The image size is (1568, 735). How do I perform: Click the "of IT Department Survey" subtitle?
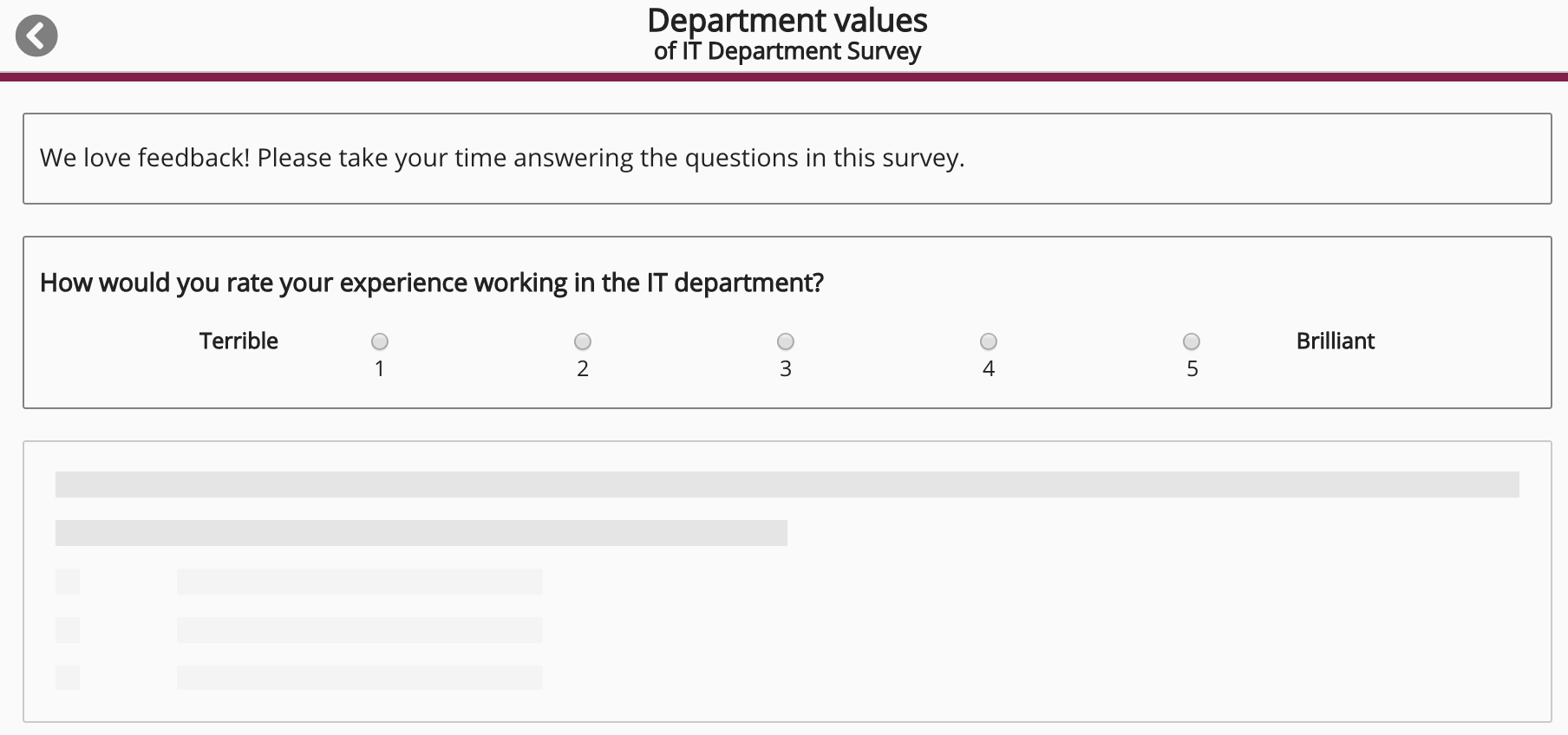coord(787,52)
